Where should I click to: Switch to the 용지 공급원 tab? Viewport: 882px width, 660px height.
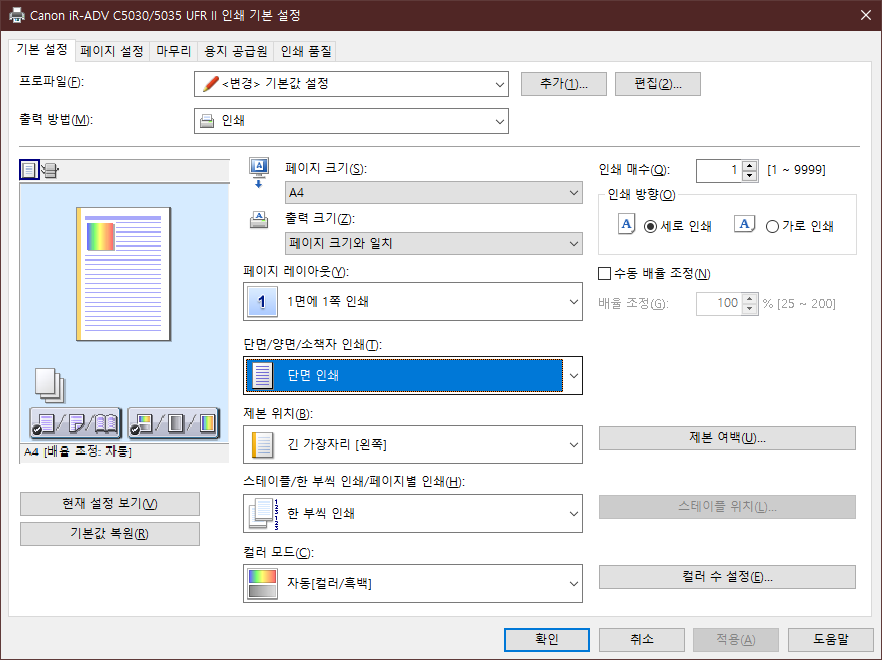point(235,51)
